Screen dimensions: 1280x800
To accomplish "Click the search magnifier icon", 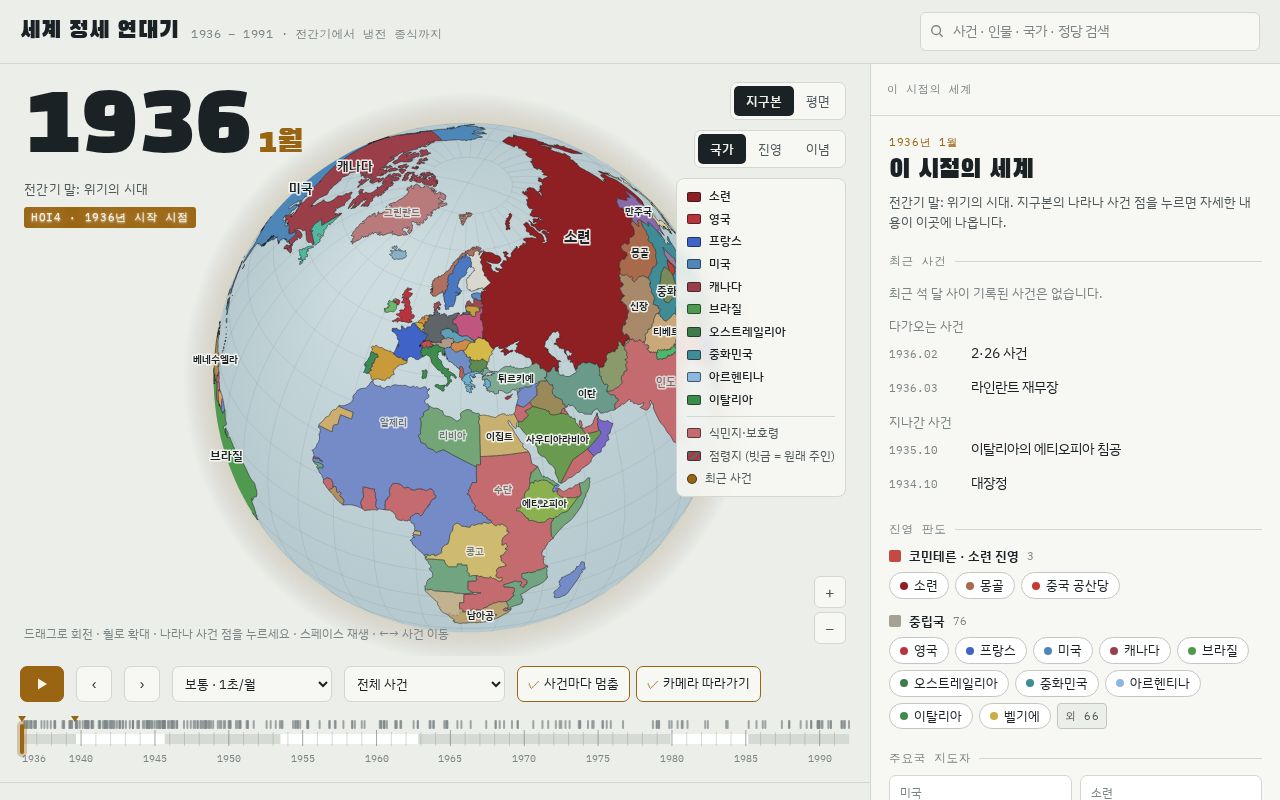I will (x=937, y=31).
